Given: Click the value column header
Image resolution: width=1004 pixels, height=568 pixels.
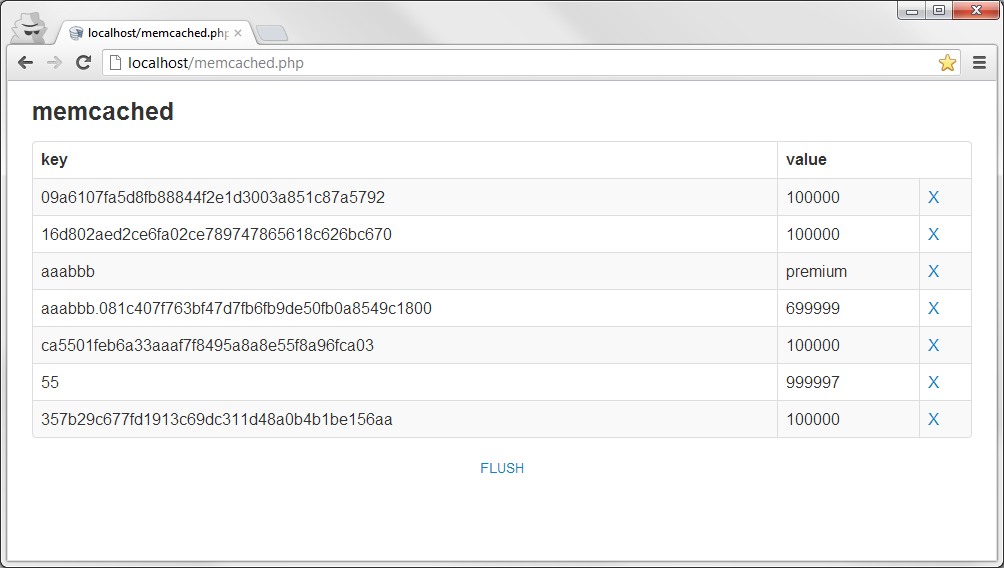Looking at the screenshot, I should coord(806,160).
